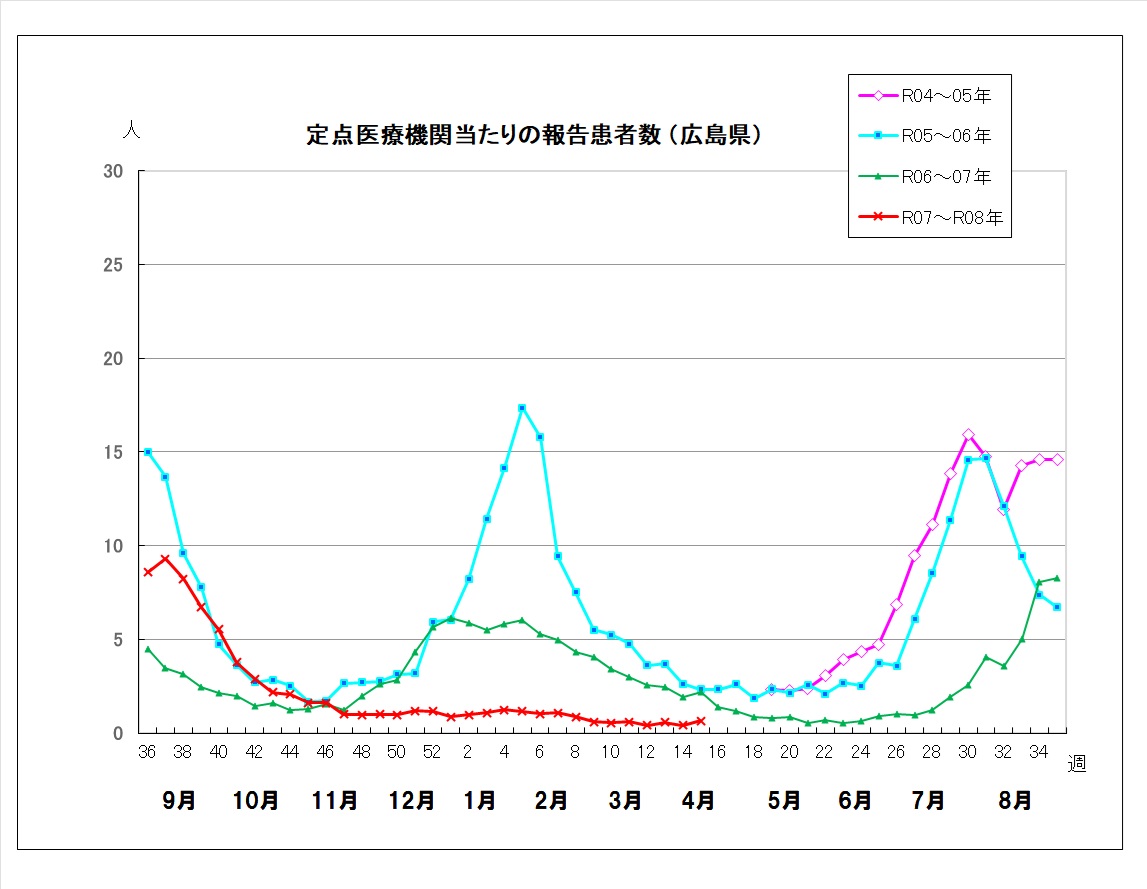Click the last red data point at week 15
The image size is (1147, 889).
(x=700, y=720)
